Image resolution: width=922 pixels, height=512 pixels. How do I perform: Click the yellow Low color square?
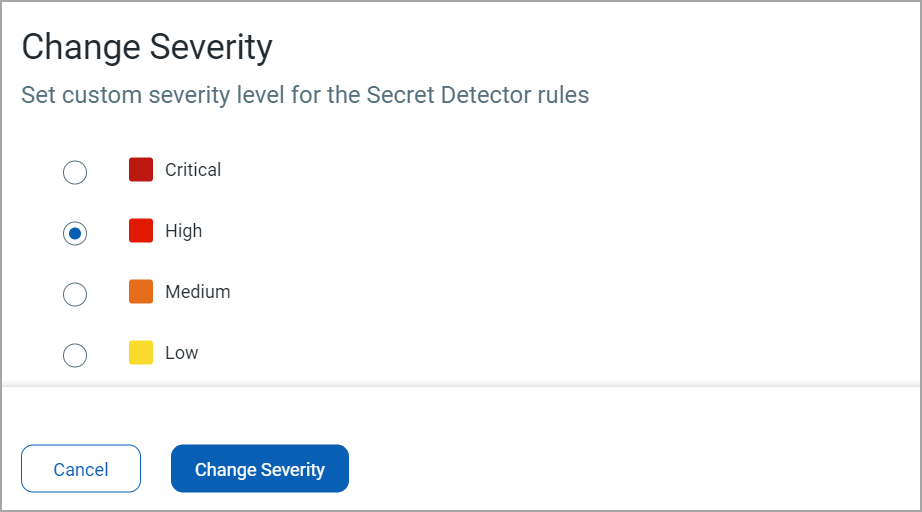click(141, 353)
